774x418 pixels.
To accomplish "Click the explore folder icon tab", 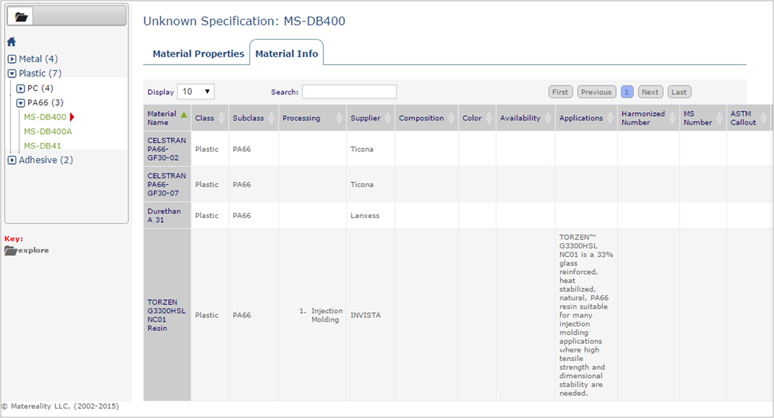I will (x=21, y=17).
